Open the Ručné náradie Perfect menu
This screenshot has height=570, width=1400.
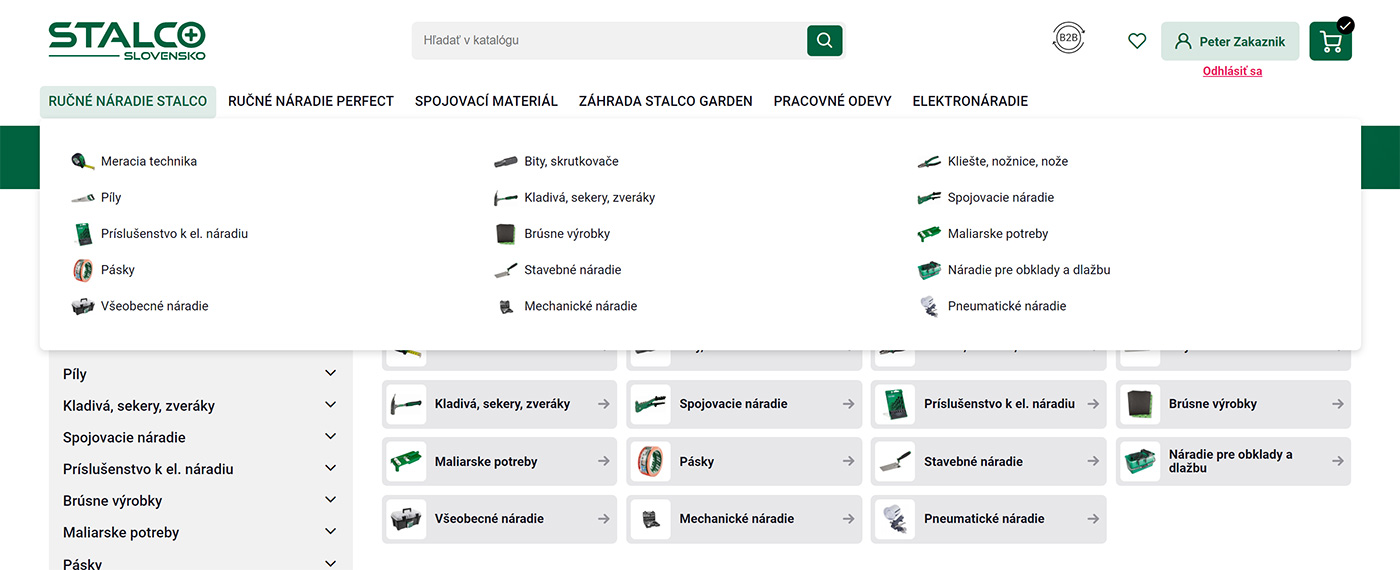click(x=311, y=101)
